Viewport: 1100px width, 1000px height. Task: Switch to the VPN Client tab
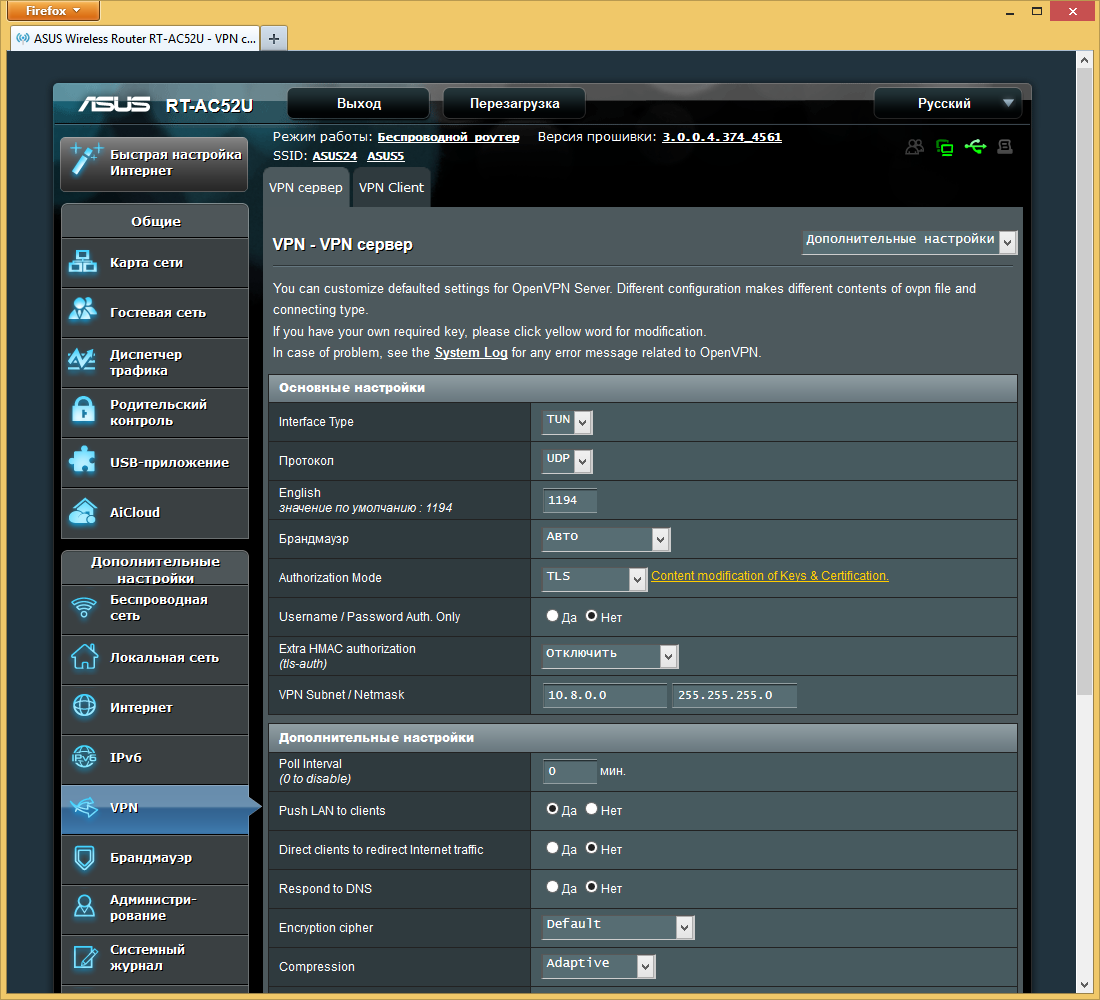(x=391, y=187)
